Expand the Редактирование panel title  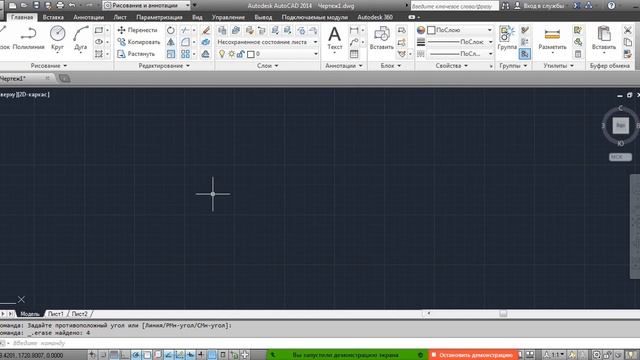click(164, 66)
